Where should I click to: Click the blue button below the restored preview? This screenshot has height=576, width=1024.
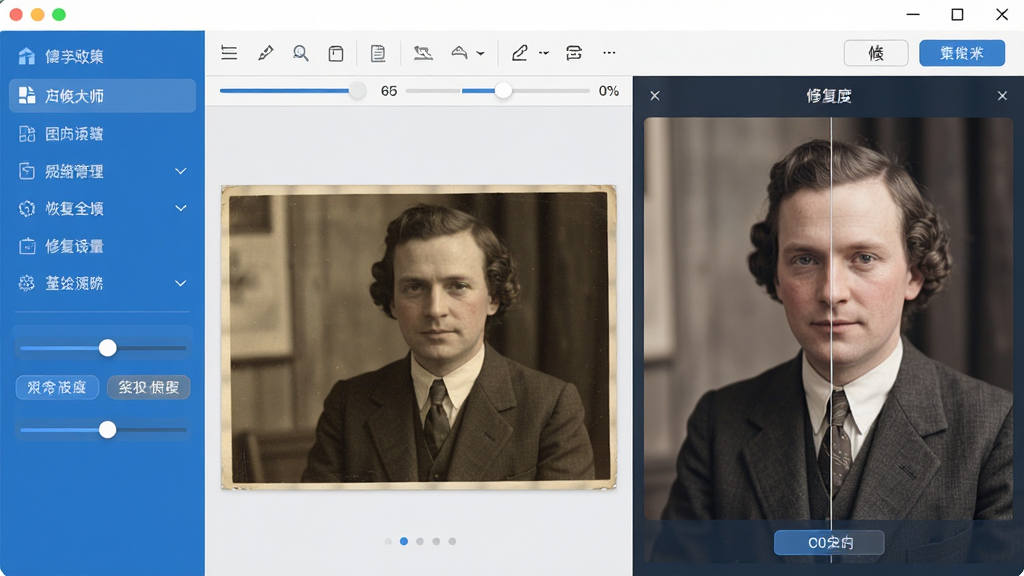coord(829,543)
